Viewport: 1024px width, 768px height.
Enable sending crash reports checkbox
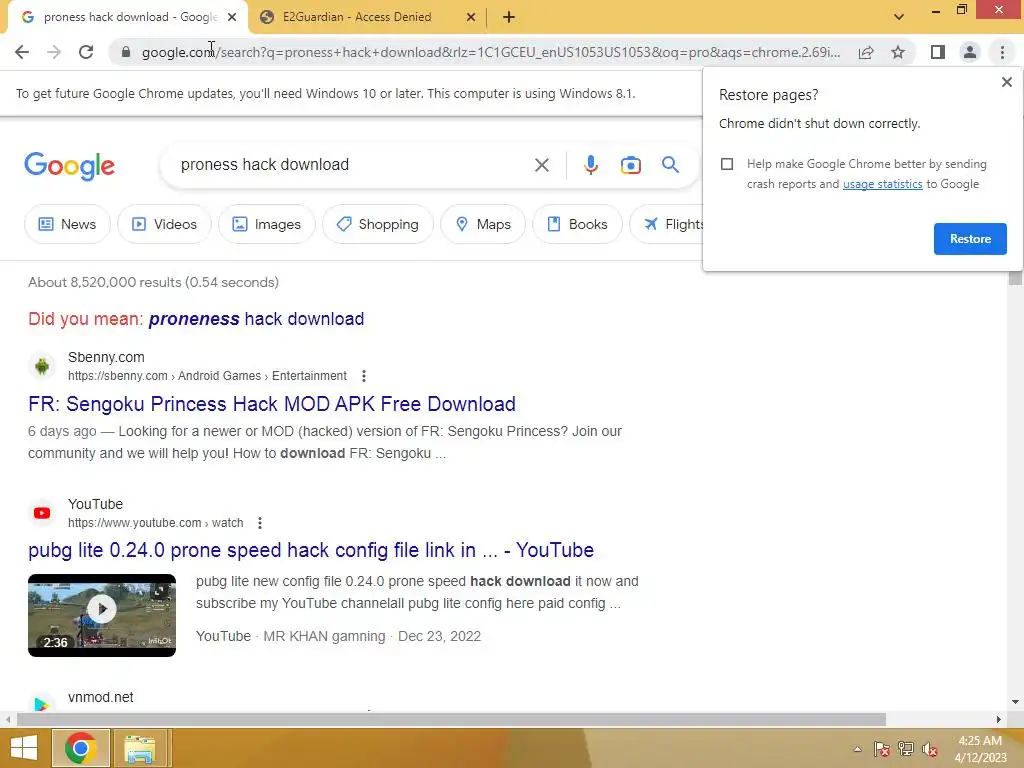[727, 164]
